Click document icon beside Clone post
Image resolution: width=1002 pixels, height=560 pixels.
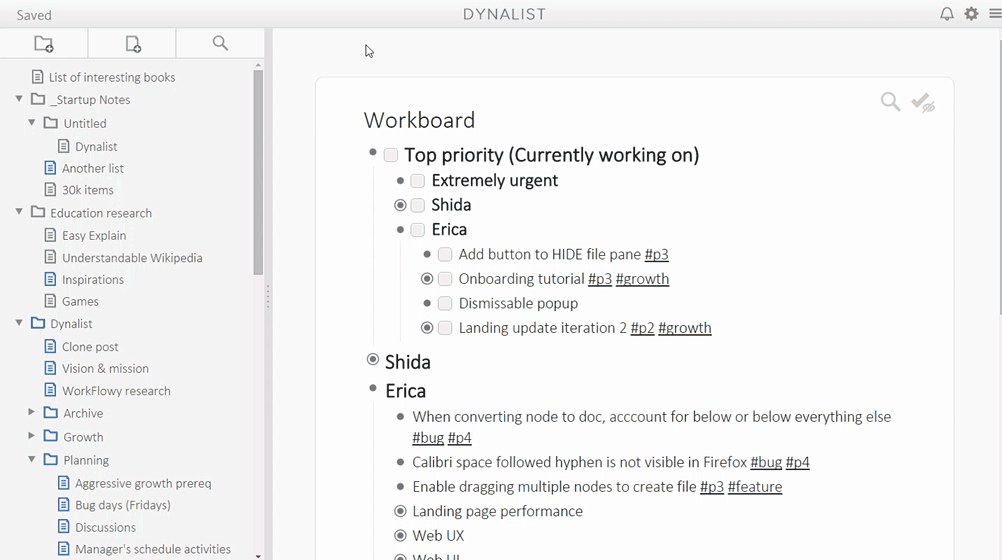tap(50, 346)
